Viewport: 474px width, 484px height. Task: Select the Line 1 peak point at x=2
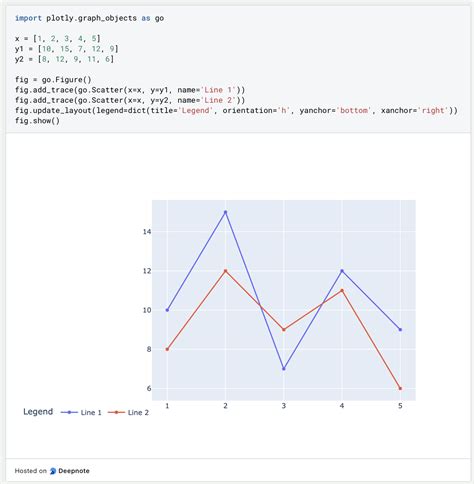point(226,212)
